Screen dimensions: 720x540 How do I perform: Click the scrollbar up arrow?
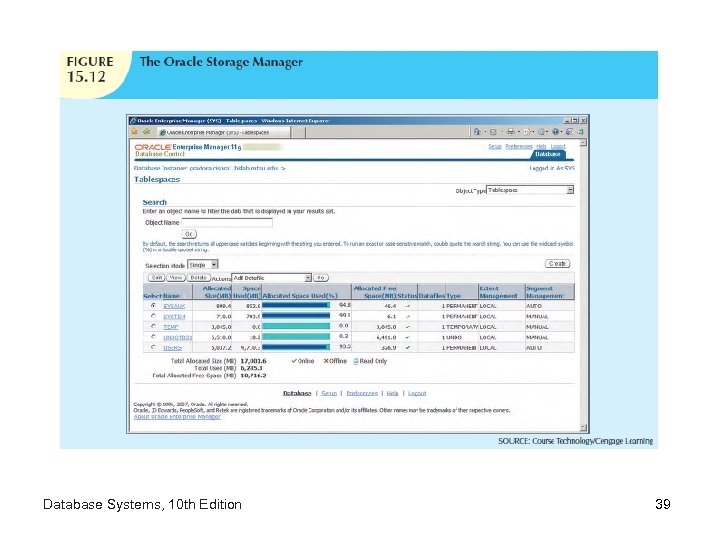pyautogui.click(x=583, y=143)
